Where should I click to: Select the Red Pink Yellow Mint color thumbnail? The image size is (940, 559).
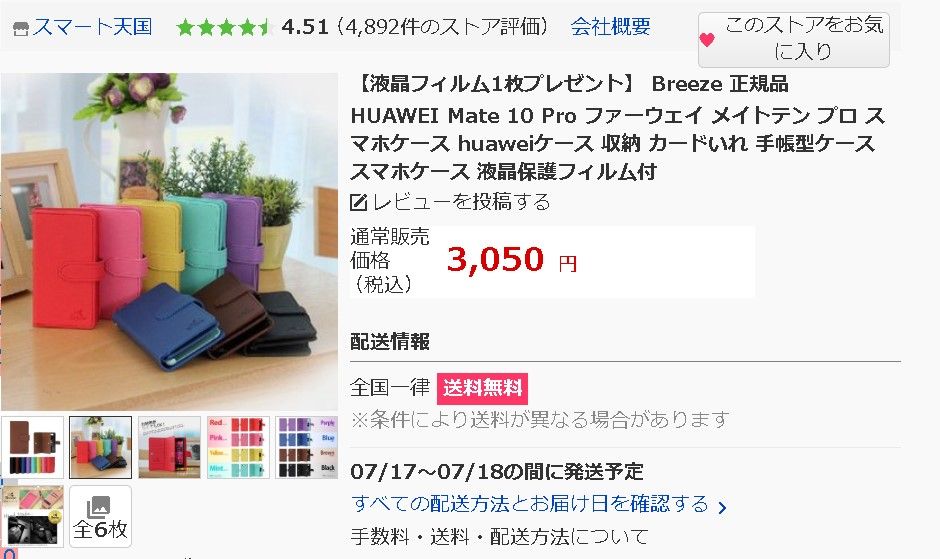point(238,447)
